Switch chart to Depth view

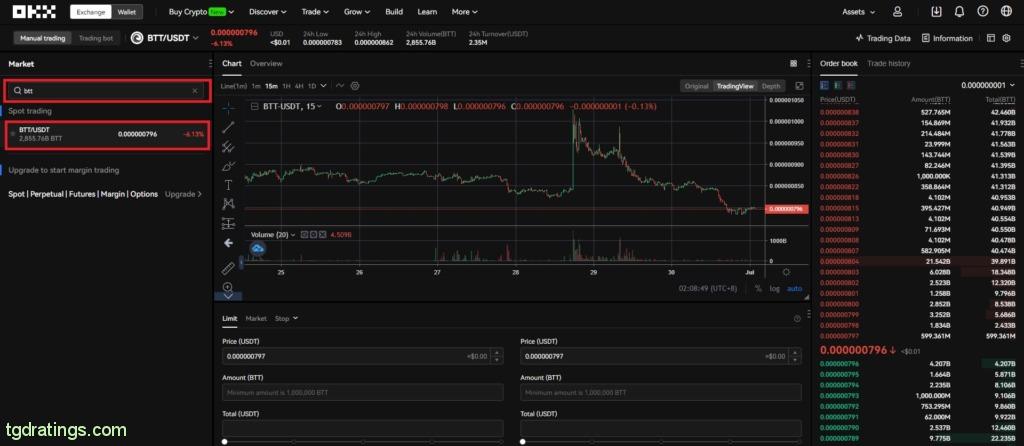[x=771, y=86]
